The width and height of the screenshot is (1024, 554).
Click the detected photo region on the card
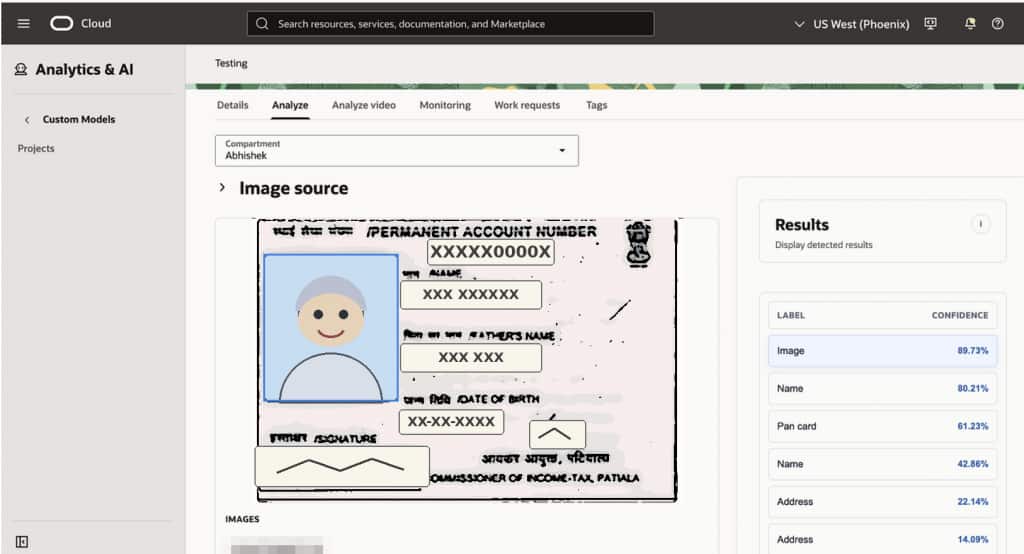coord(331,328)
